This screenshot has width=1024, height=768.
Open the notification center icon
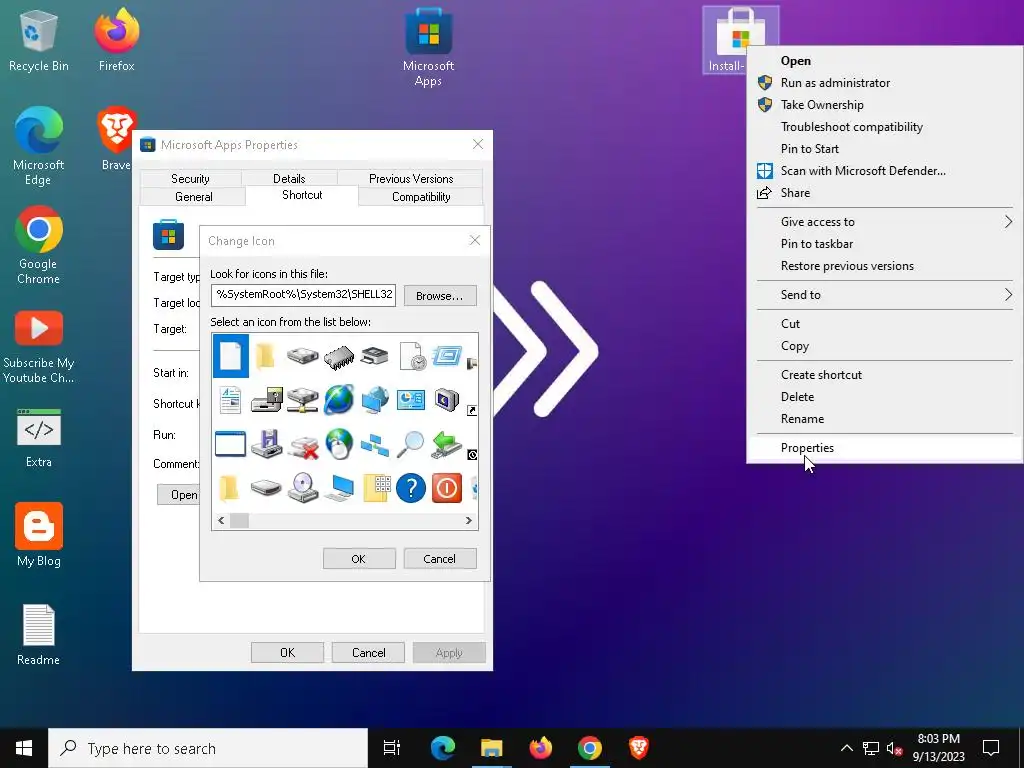click(x=991, y=748)
